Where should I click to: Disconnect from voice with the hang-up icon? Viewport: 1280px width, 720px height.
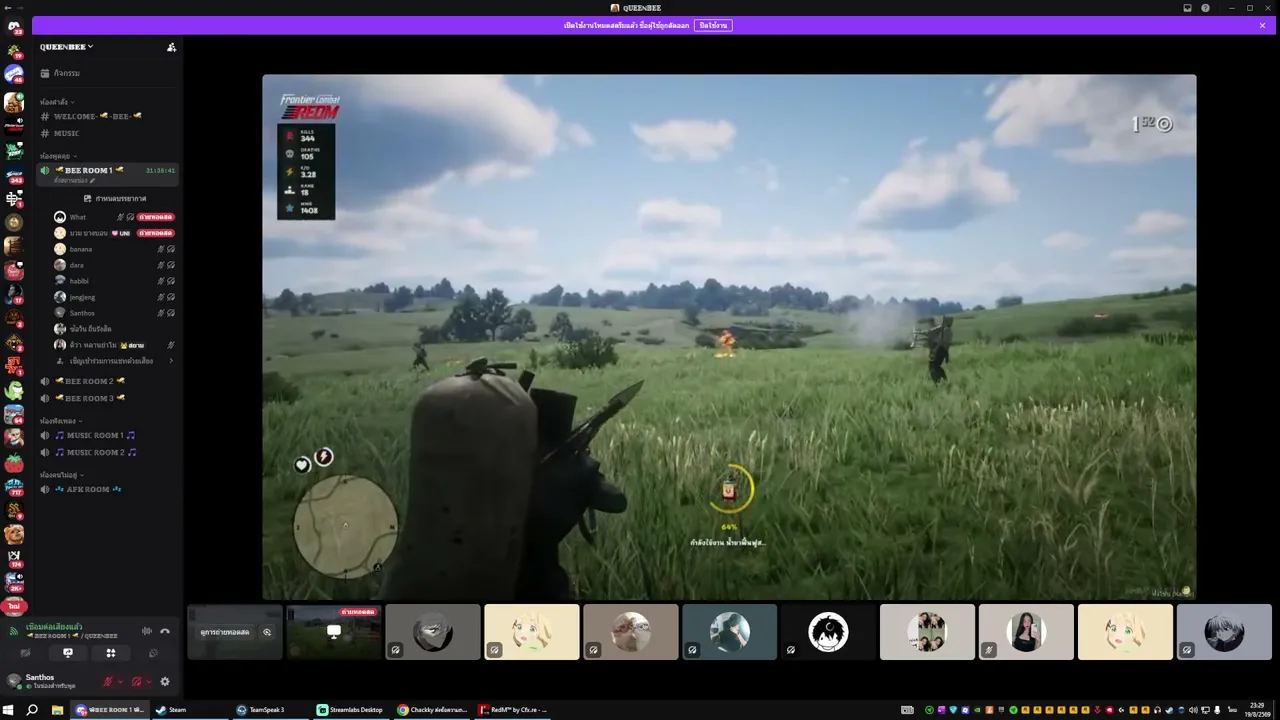point(165,631)
